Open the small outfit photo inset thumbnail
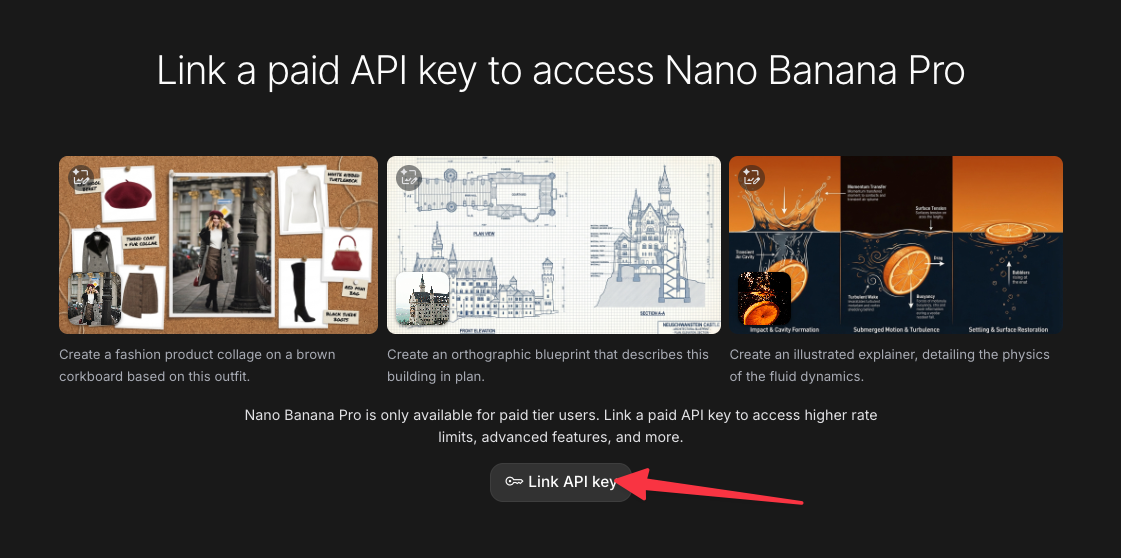 94,300
